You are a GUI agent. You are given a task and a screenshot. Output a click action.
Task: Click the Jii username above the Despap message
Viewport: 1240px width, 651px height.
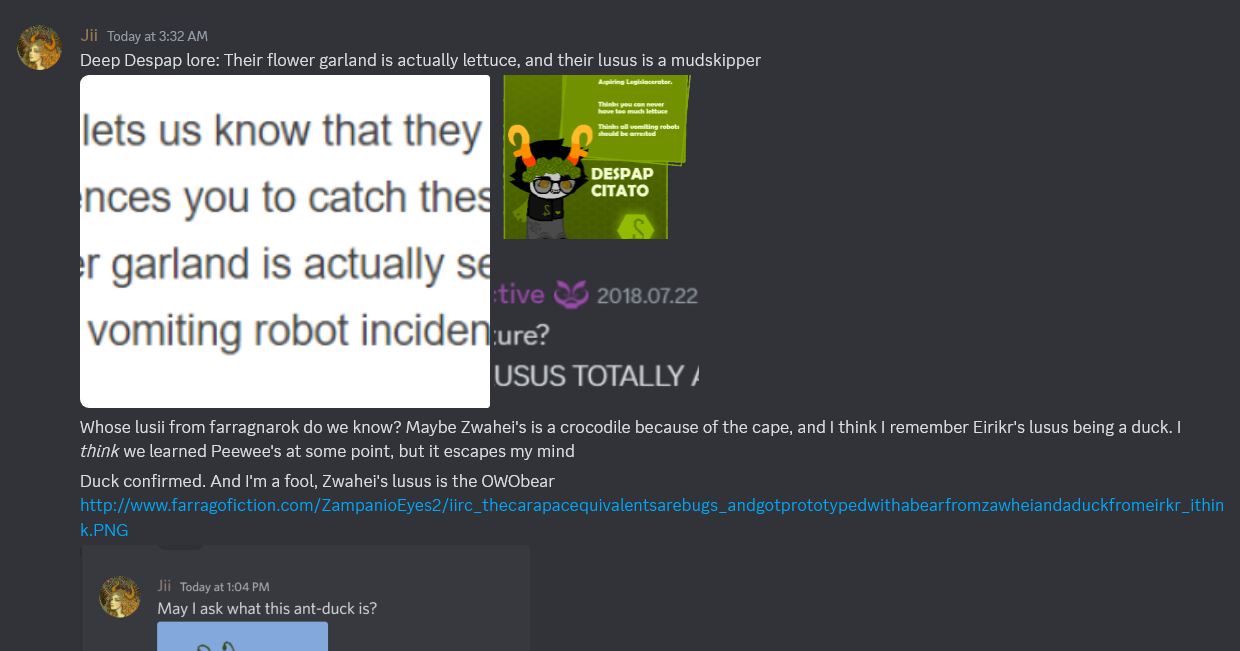click(x=88, y=35)
